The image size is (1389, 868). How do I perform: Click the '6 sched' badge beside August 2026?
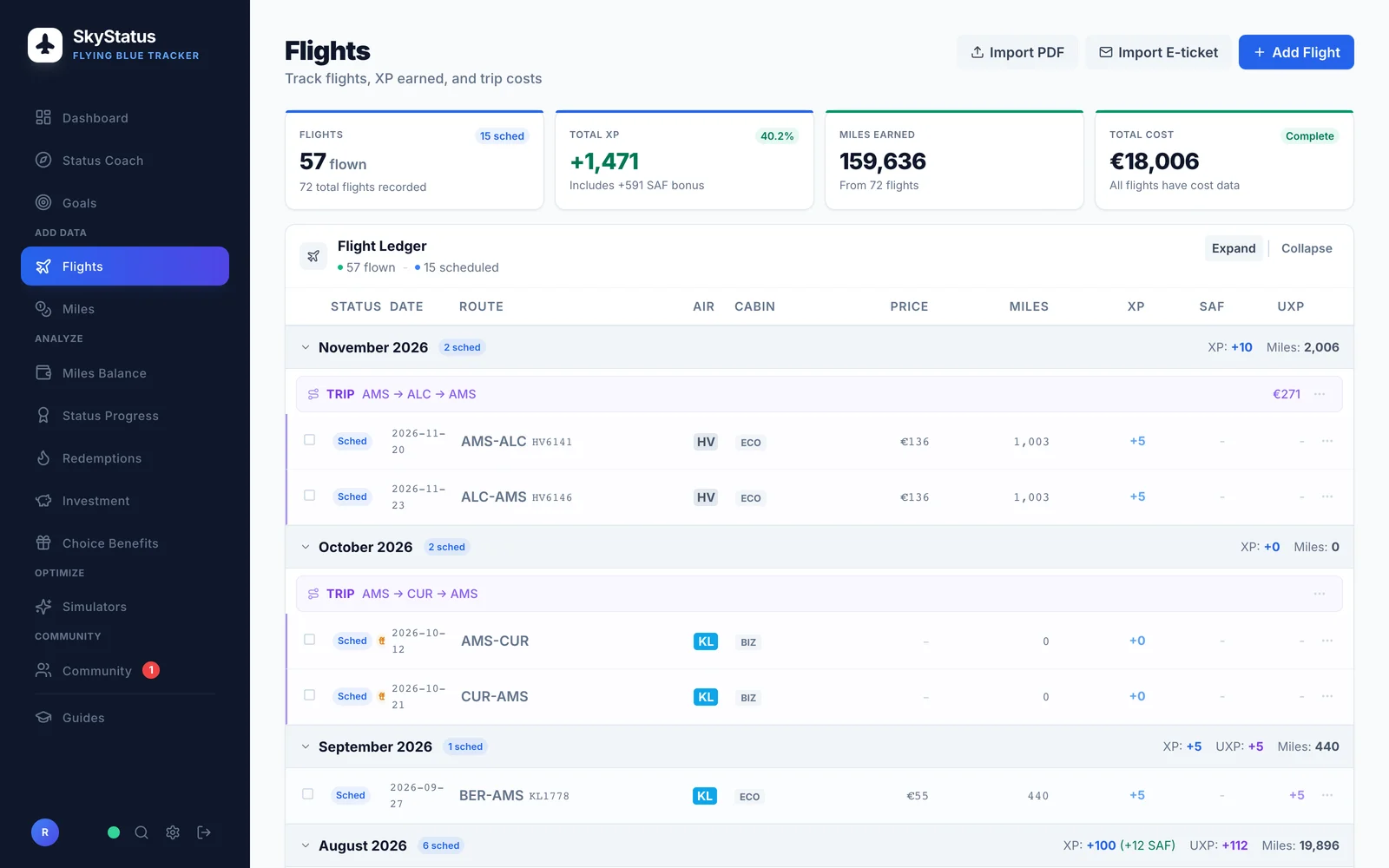[x=441, y=845]
